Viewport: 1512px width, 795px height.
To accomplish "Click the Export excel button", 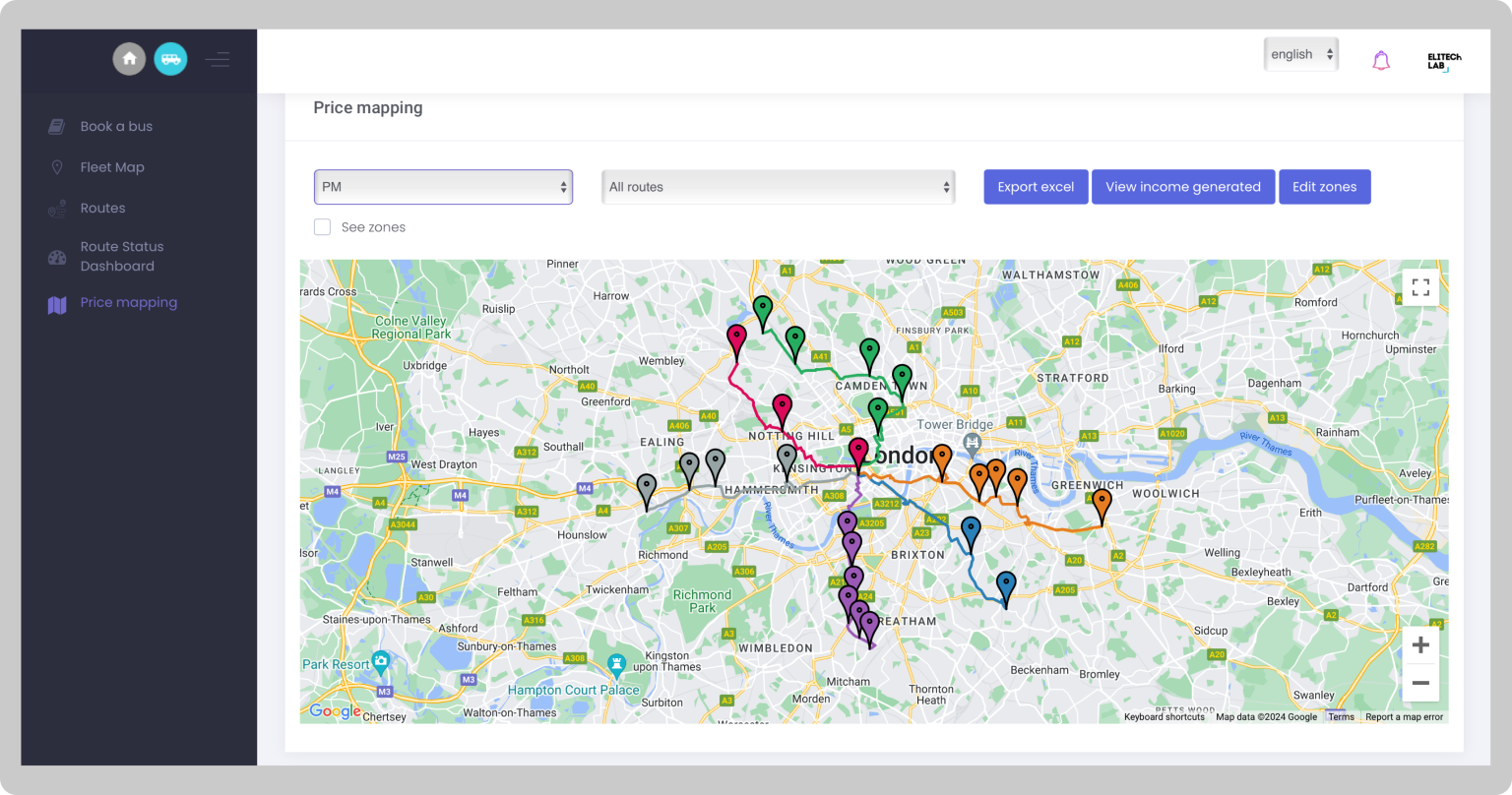I will (1036, 186).
